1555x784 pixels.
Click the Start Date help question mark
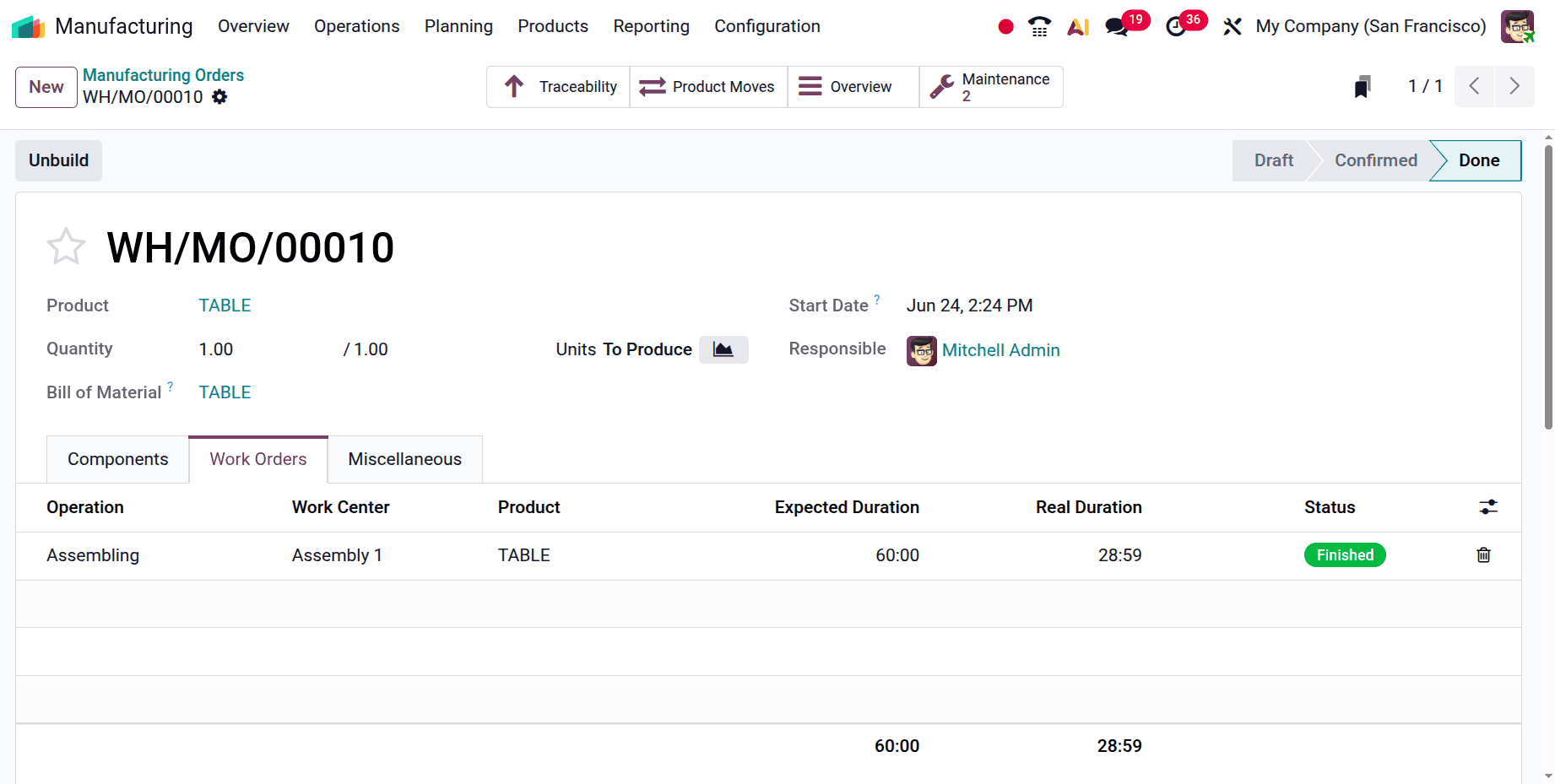point(877,300)
